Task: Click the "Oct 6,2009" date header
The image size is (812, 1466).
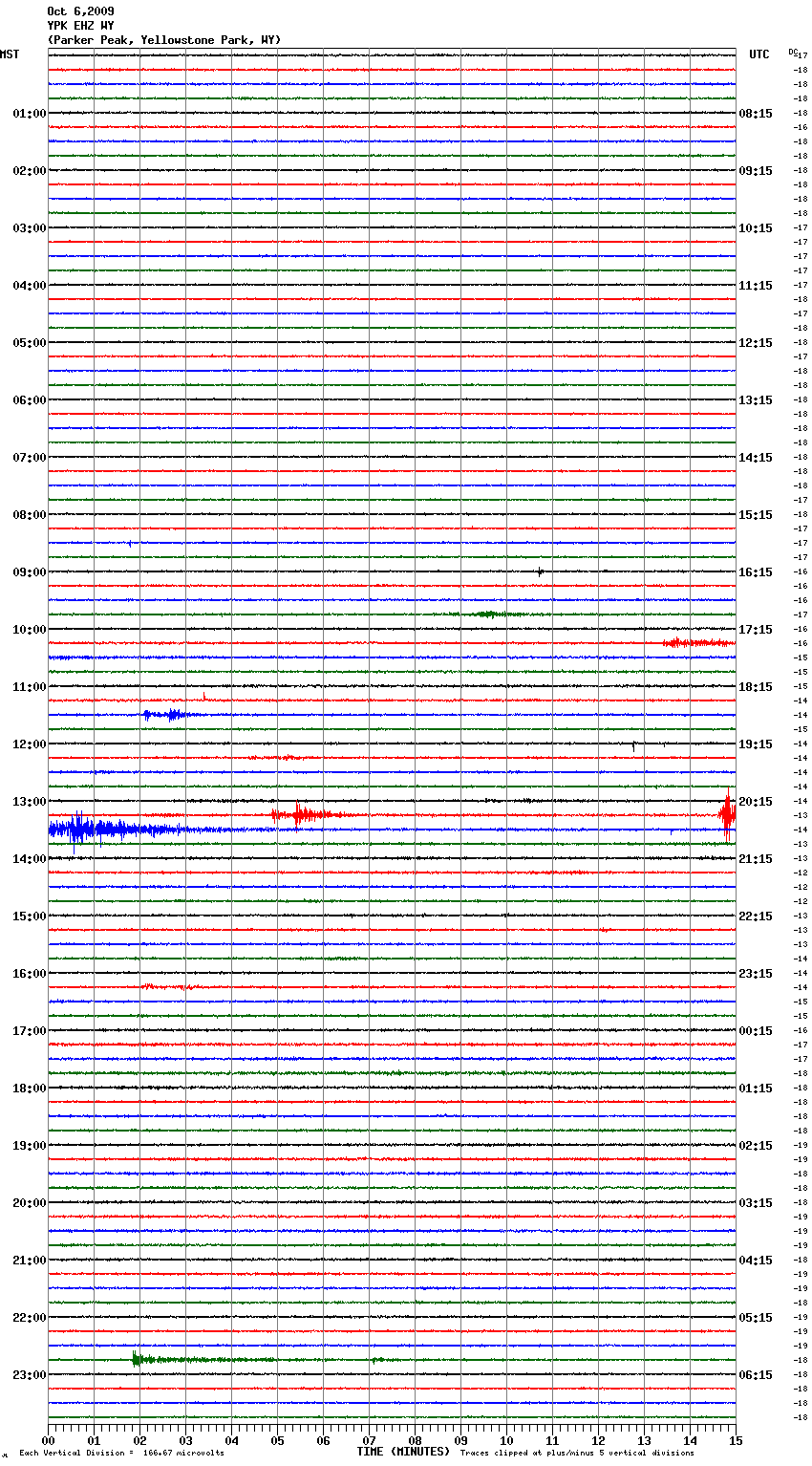Action: point(80,11)
